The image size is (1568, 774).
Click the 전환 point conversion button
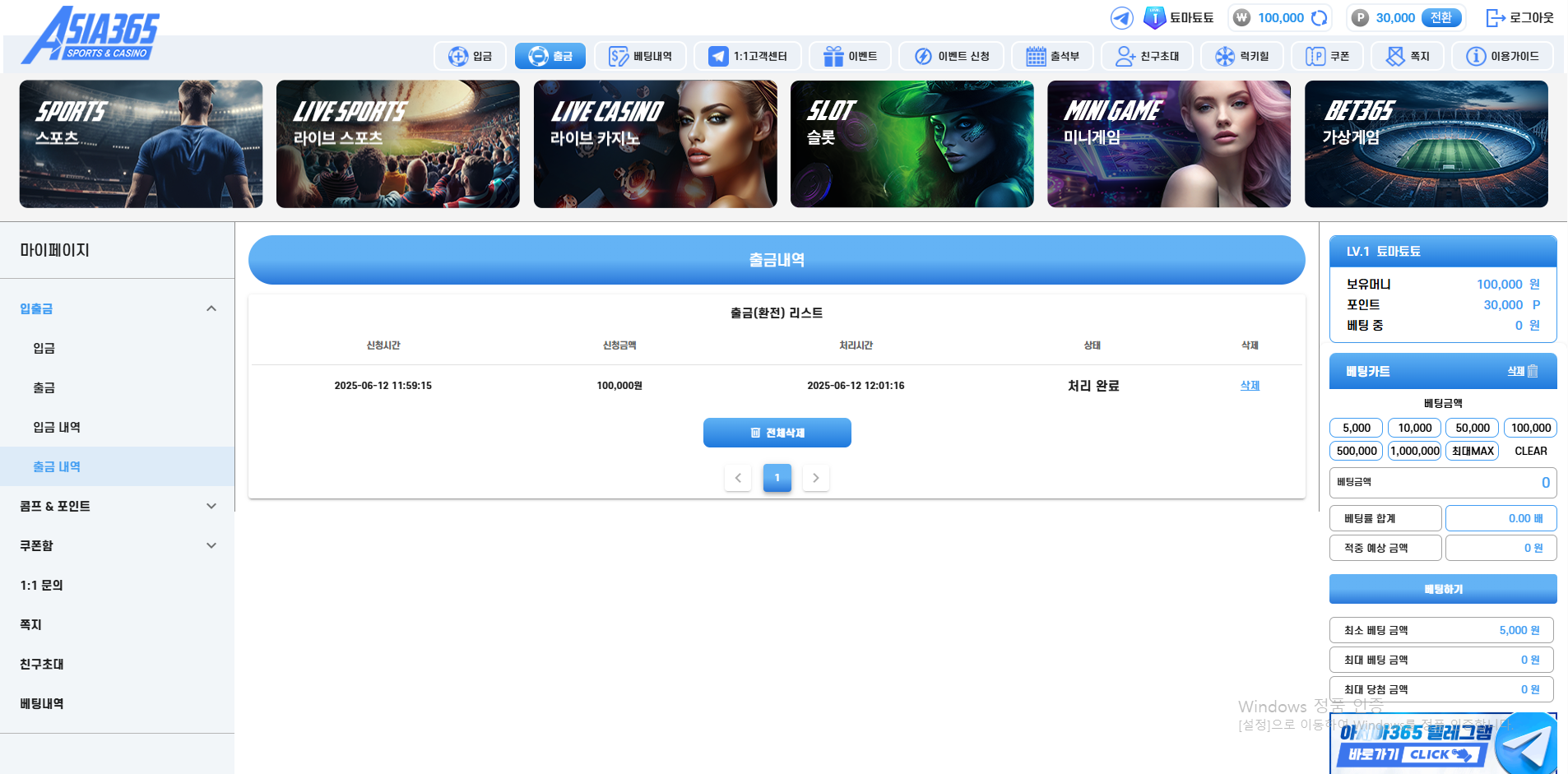(1440, 17)
